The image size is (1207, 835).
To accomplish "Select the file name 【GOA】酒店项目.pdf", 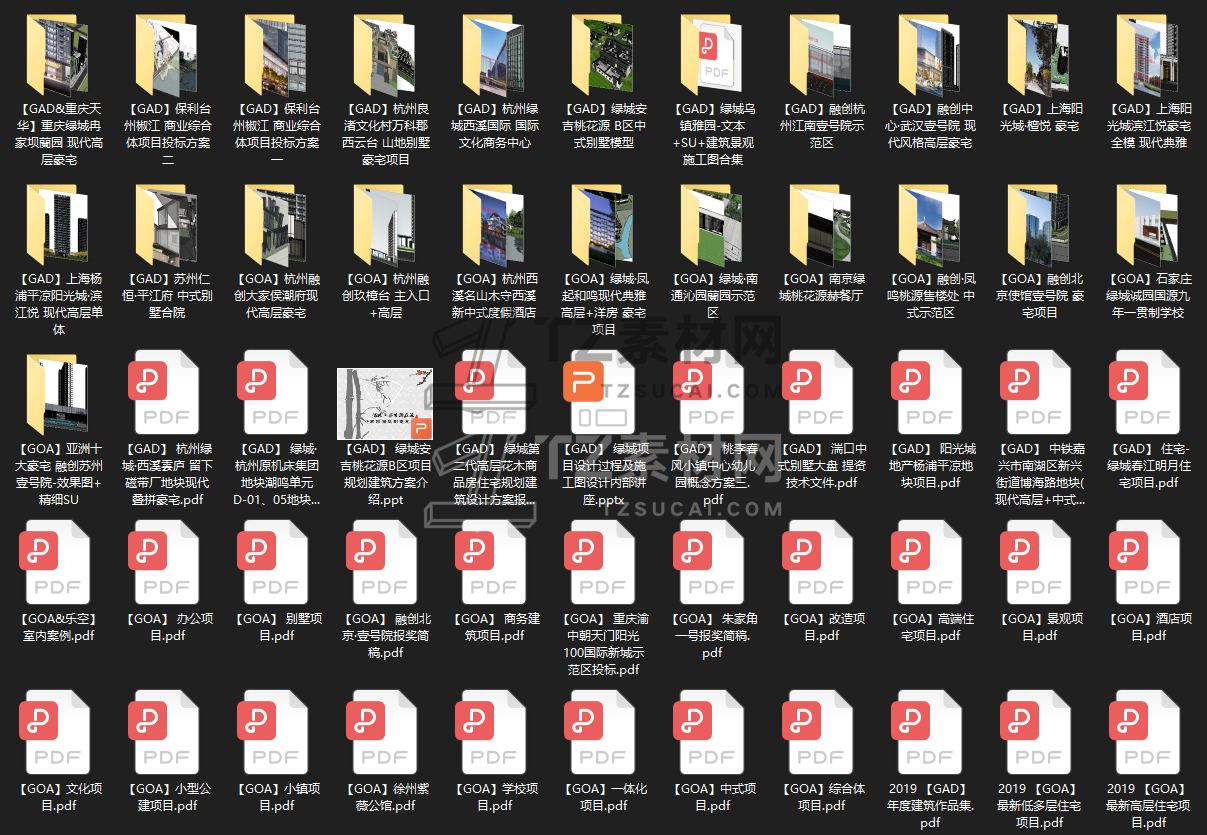I will [1149, 627].
